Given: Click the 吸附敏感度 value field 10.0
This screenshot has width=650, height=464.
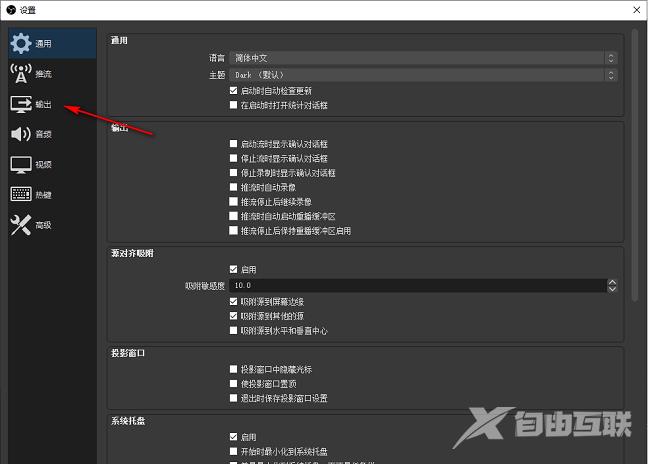Looking at the screenshot, I should tap(418, 285).
